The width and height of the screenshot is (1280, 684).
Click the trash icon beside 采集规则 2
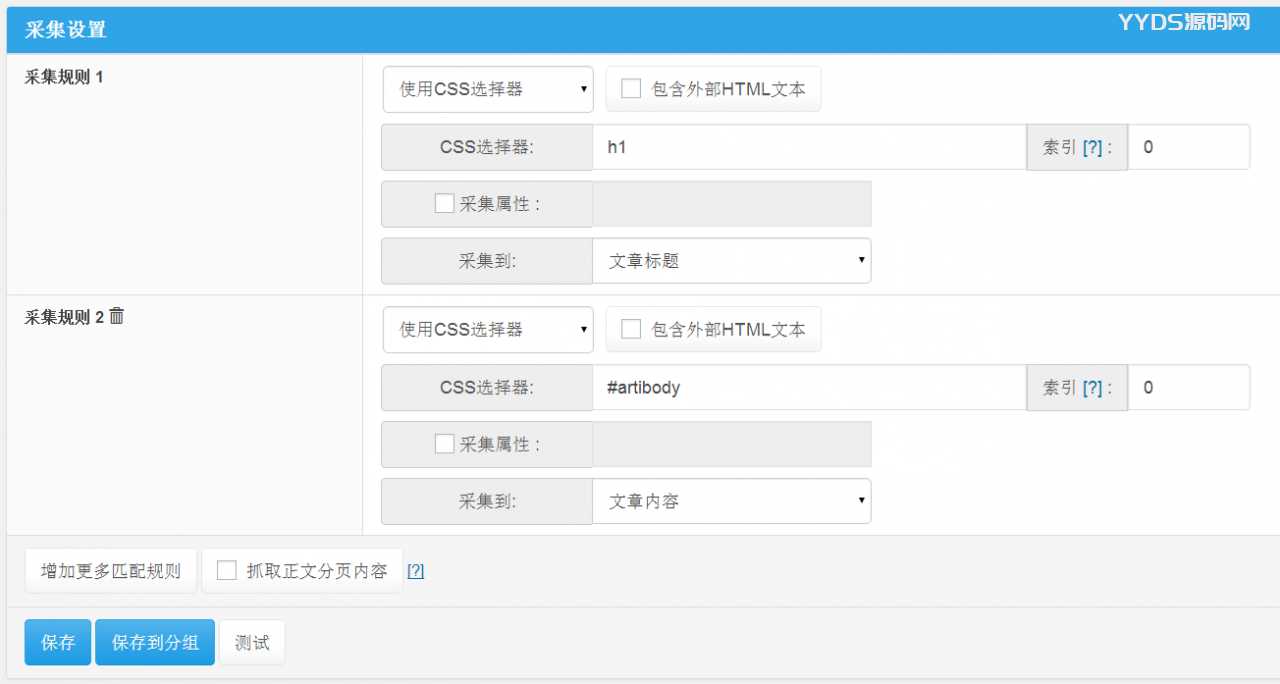(117, 316)
